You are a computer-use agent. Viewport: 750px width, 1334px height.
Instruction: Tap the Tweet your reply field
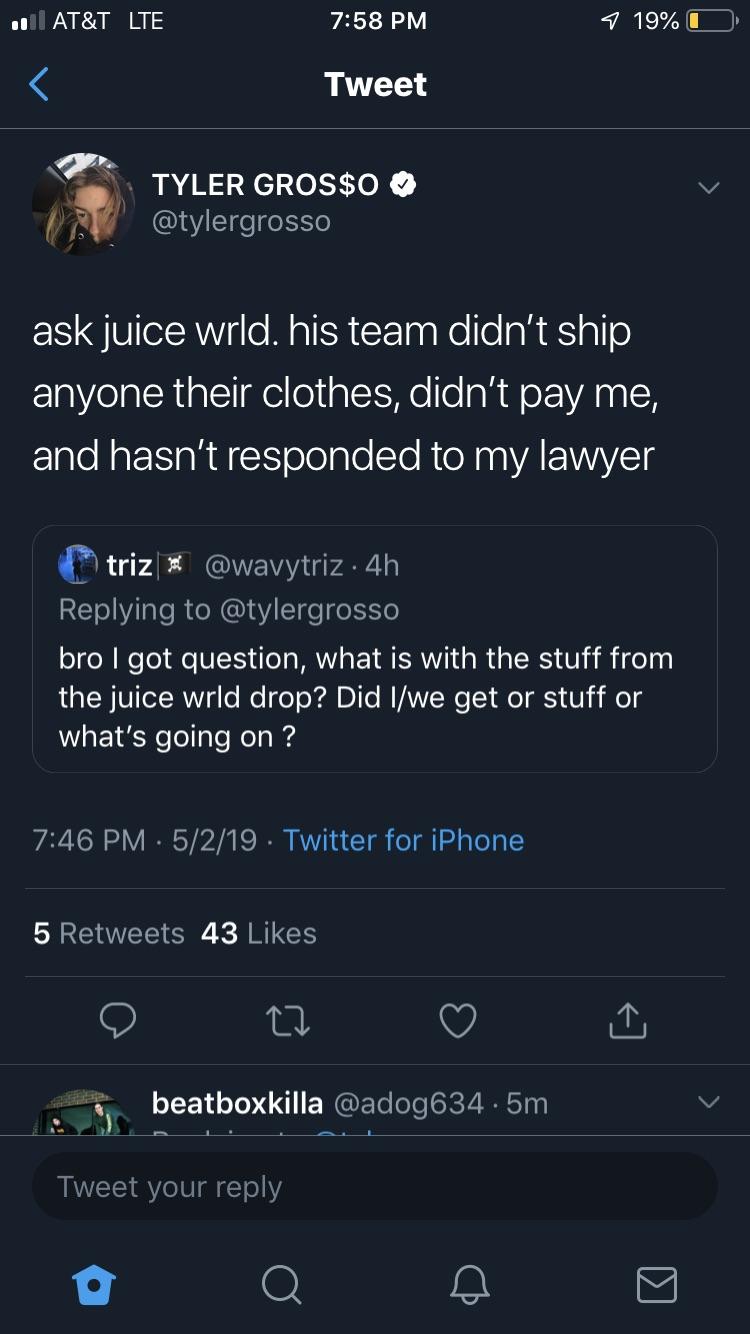[x=375, y=1186]
